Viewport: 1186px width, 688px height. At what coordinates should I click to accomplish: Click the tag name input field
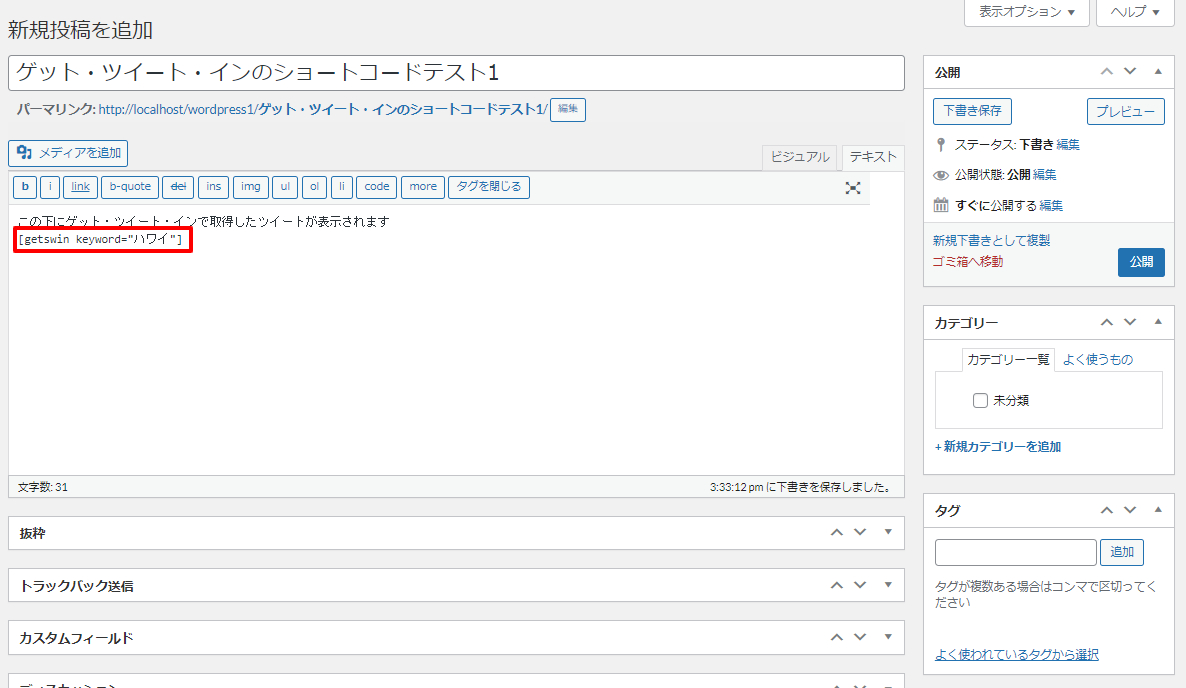[1015, 552]
